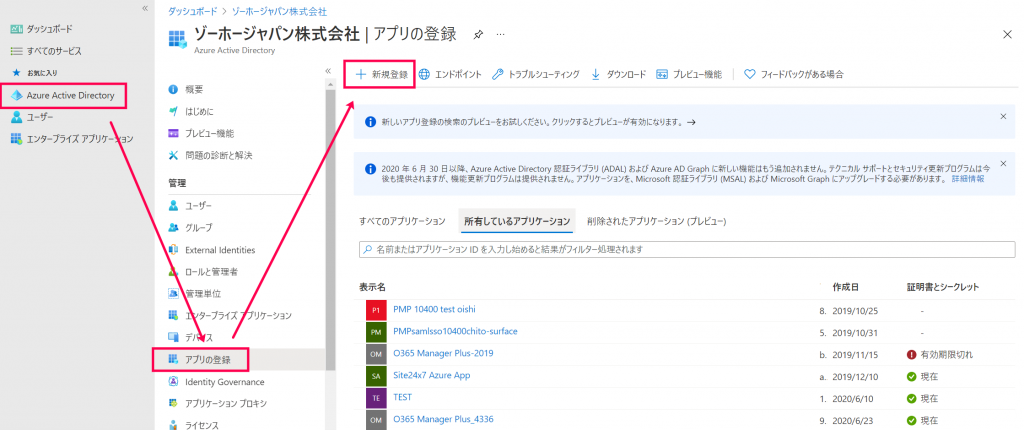Viewport: 1024px width, 430px height.
Task: Open Site24x7 Azure App registration
Action: [432, 375]
